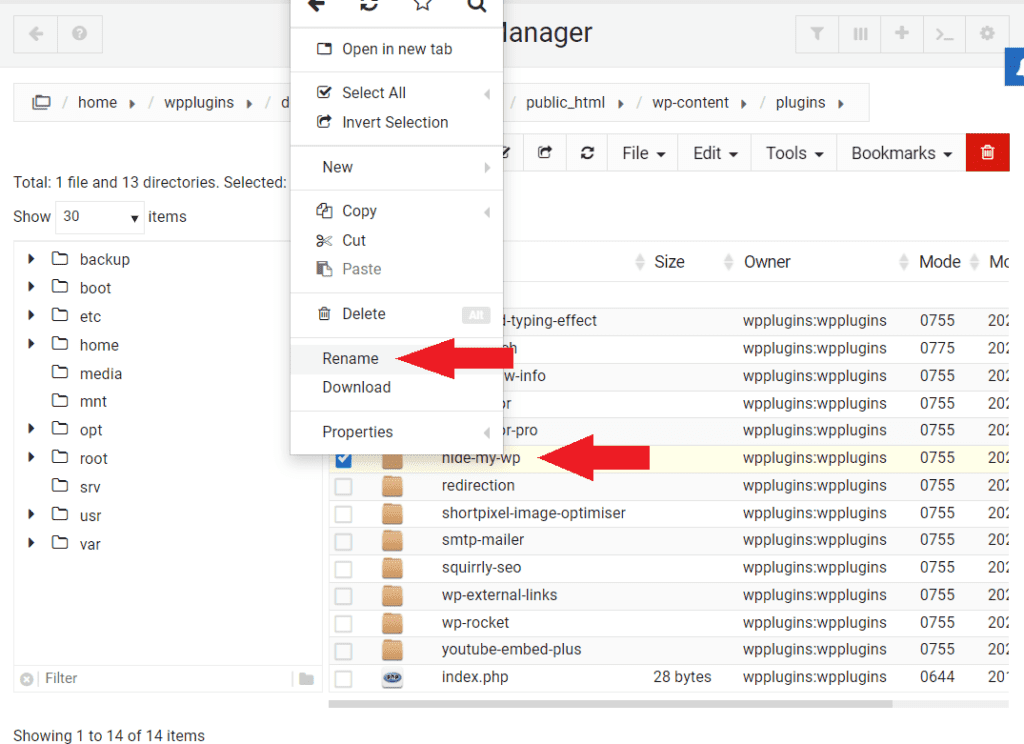
Task: Select the columns layout icon
Action: tap(859, 33)
